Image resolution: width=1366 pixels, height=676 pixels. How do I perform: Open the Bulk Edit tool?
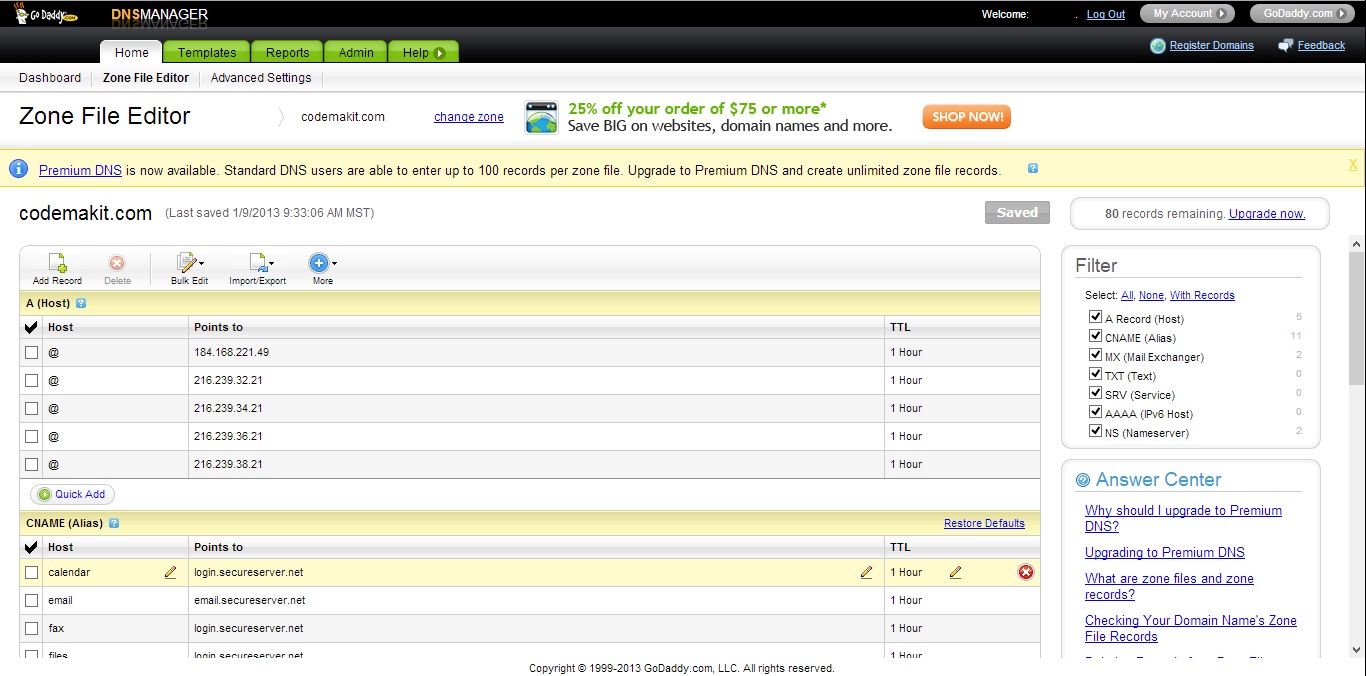(187, 263)
